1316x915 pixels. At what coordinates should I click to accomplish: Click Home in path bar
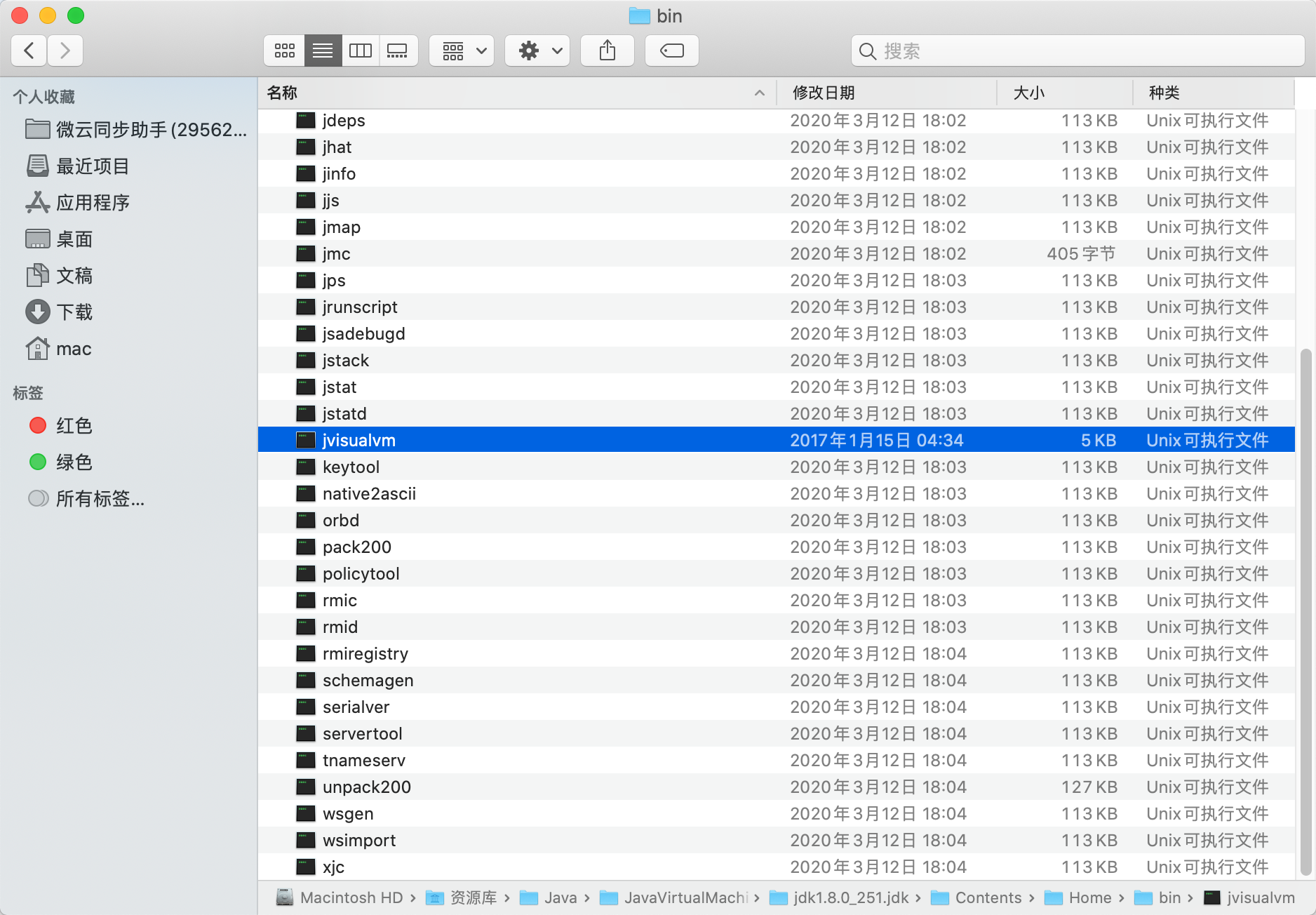click(x=1078, y=898)
